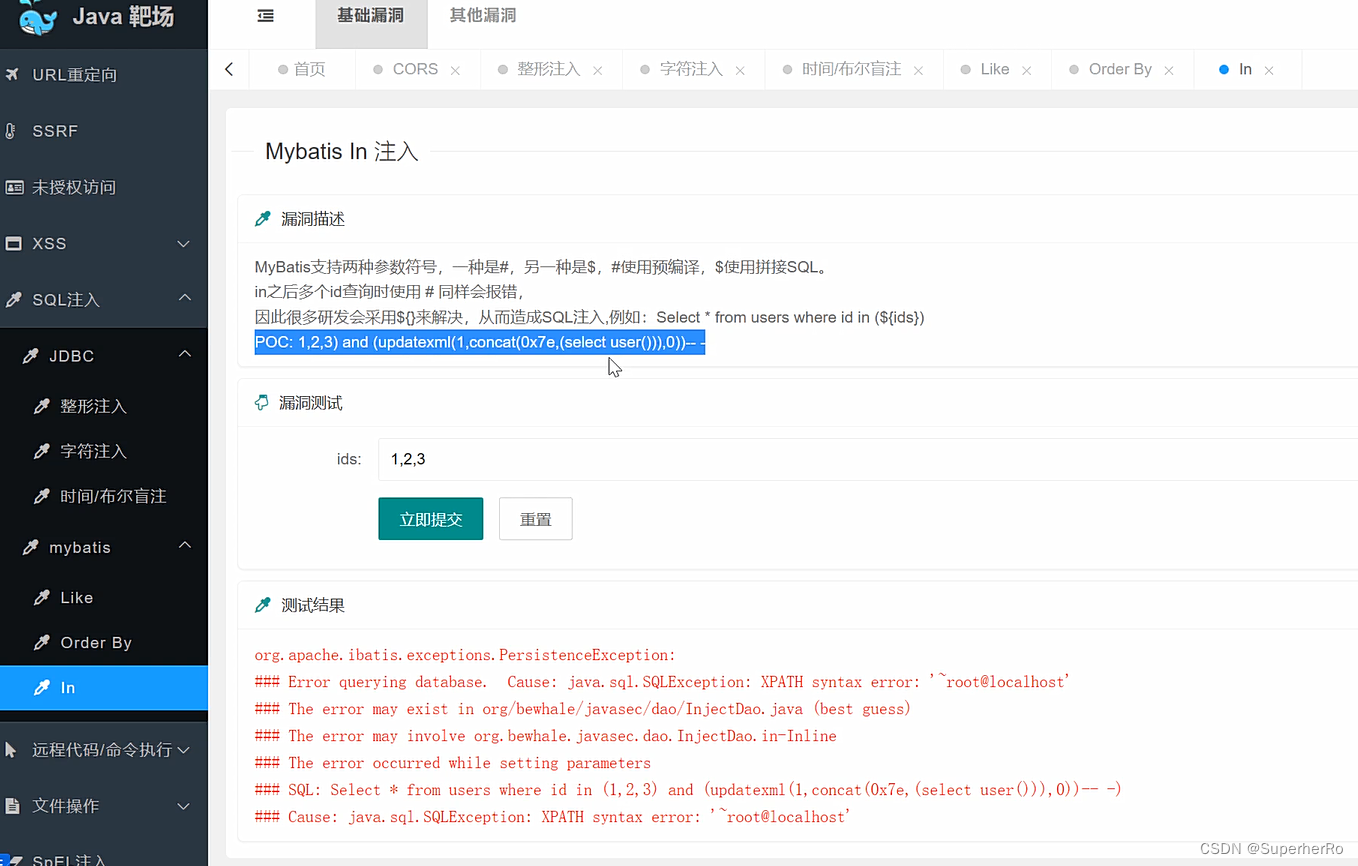Screen dimensions: 1358x866
Task: Click the '### SQL: Select * from users' line
Action: point(688,790)
